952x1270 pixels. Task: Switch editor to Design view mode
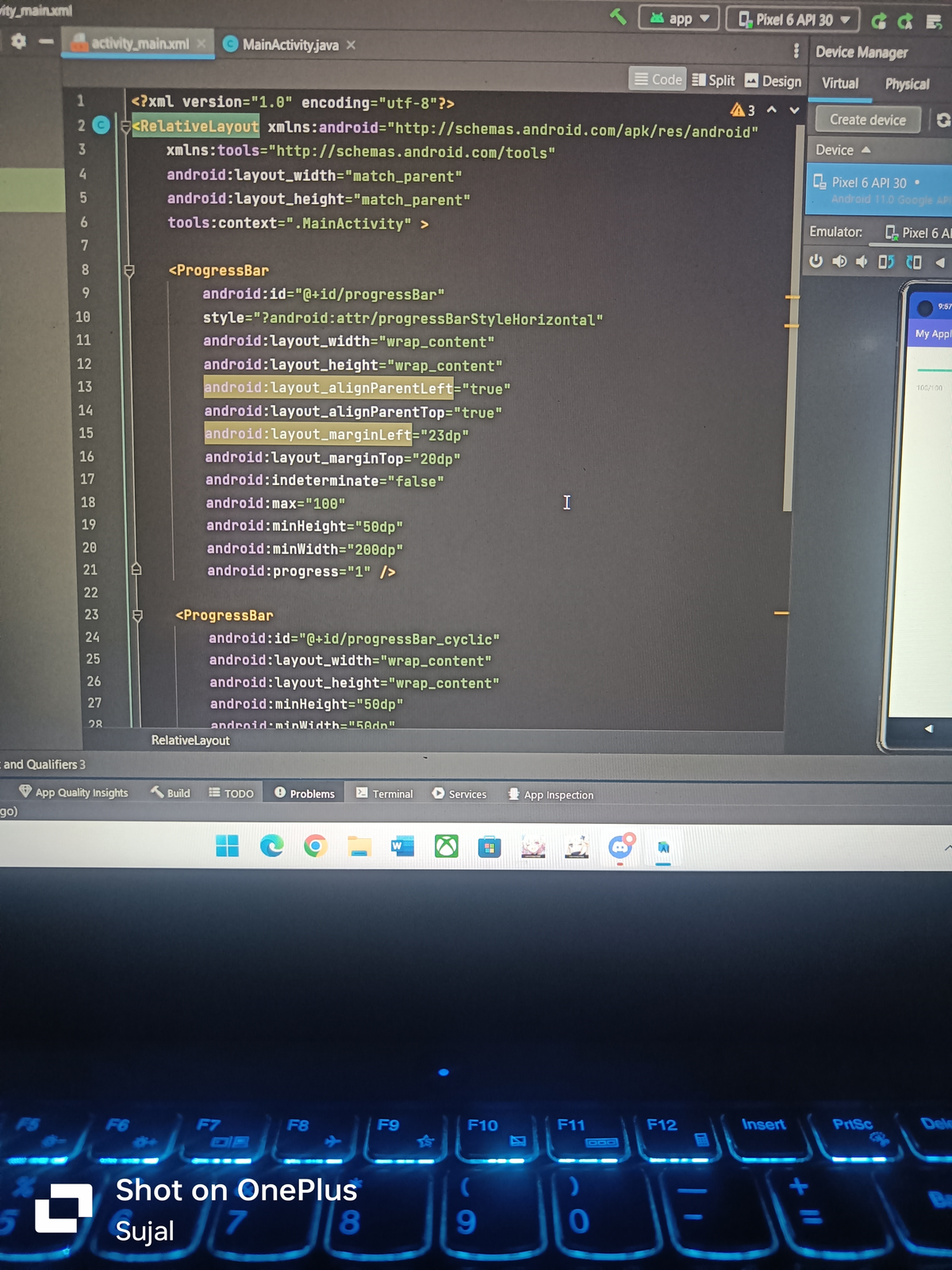pyautogui.click(x=773, y=81)
